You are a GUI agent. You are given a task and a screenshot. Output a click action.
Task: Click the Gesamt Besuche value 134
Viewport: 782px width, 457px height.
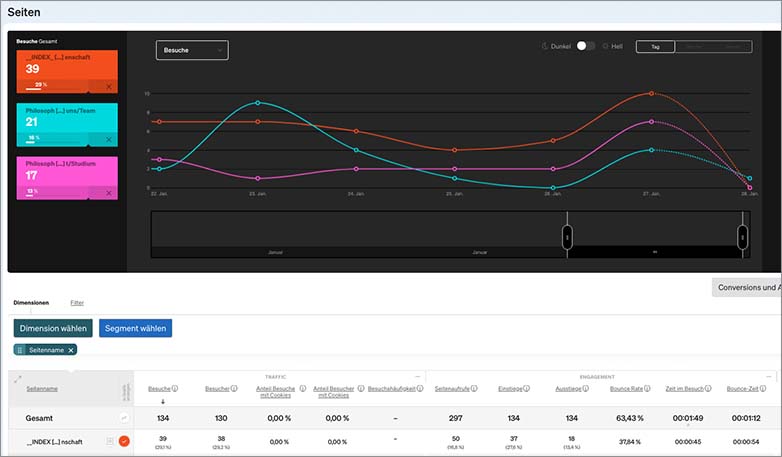coord(163,418)
